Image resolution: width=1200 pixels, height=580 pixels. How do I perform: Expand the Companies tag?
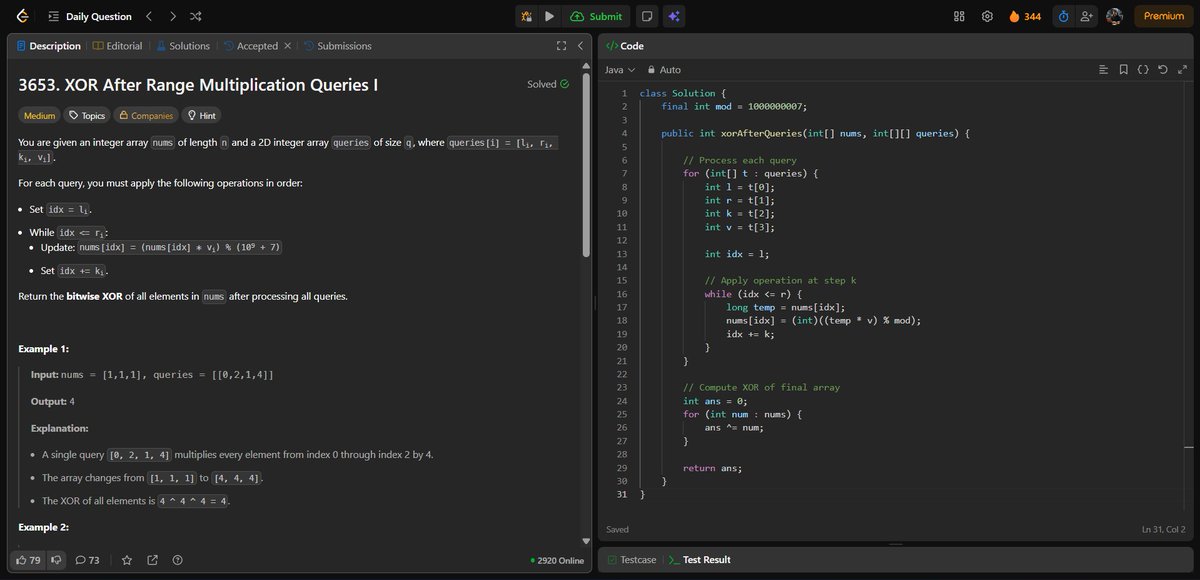pos(147,115)
